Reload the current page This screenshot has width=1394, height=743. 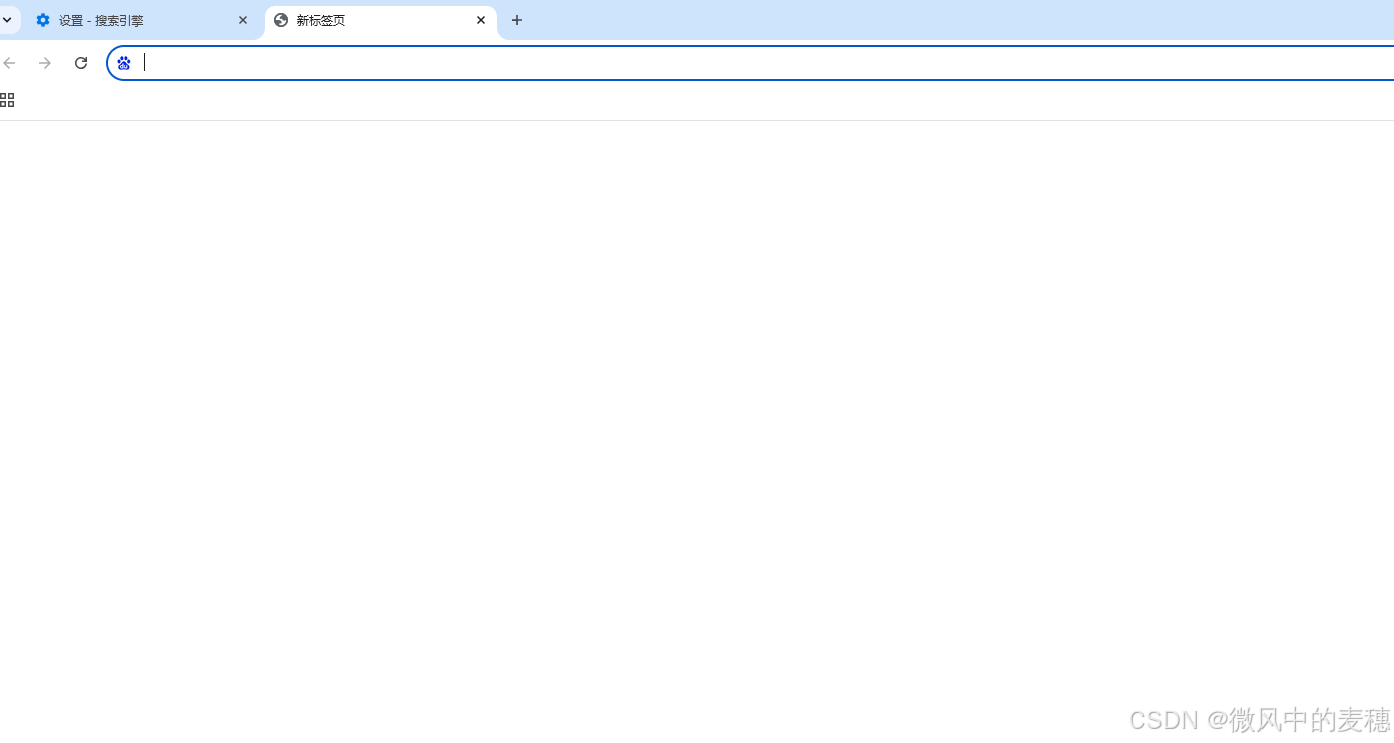click(x=81, y=63)
